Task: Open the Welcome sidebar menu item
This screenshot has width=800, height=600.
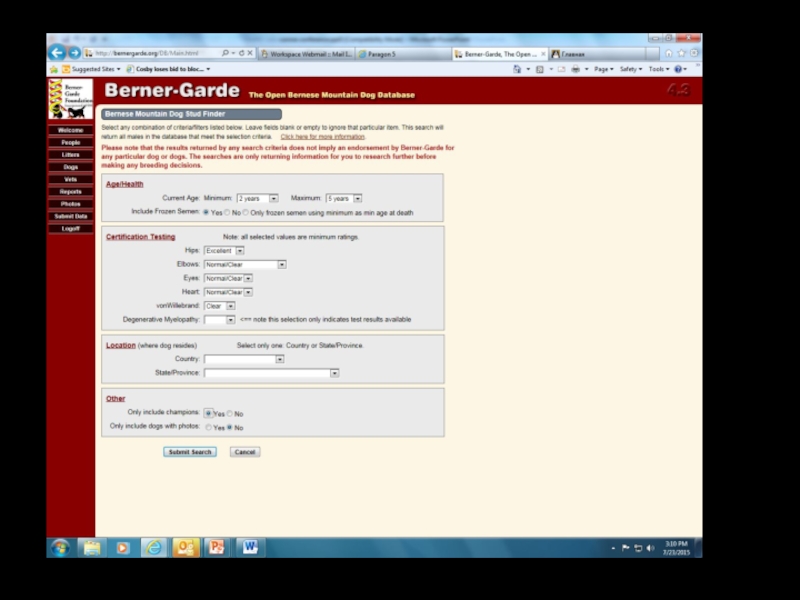Action: click(x=70, y=130)
